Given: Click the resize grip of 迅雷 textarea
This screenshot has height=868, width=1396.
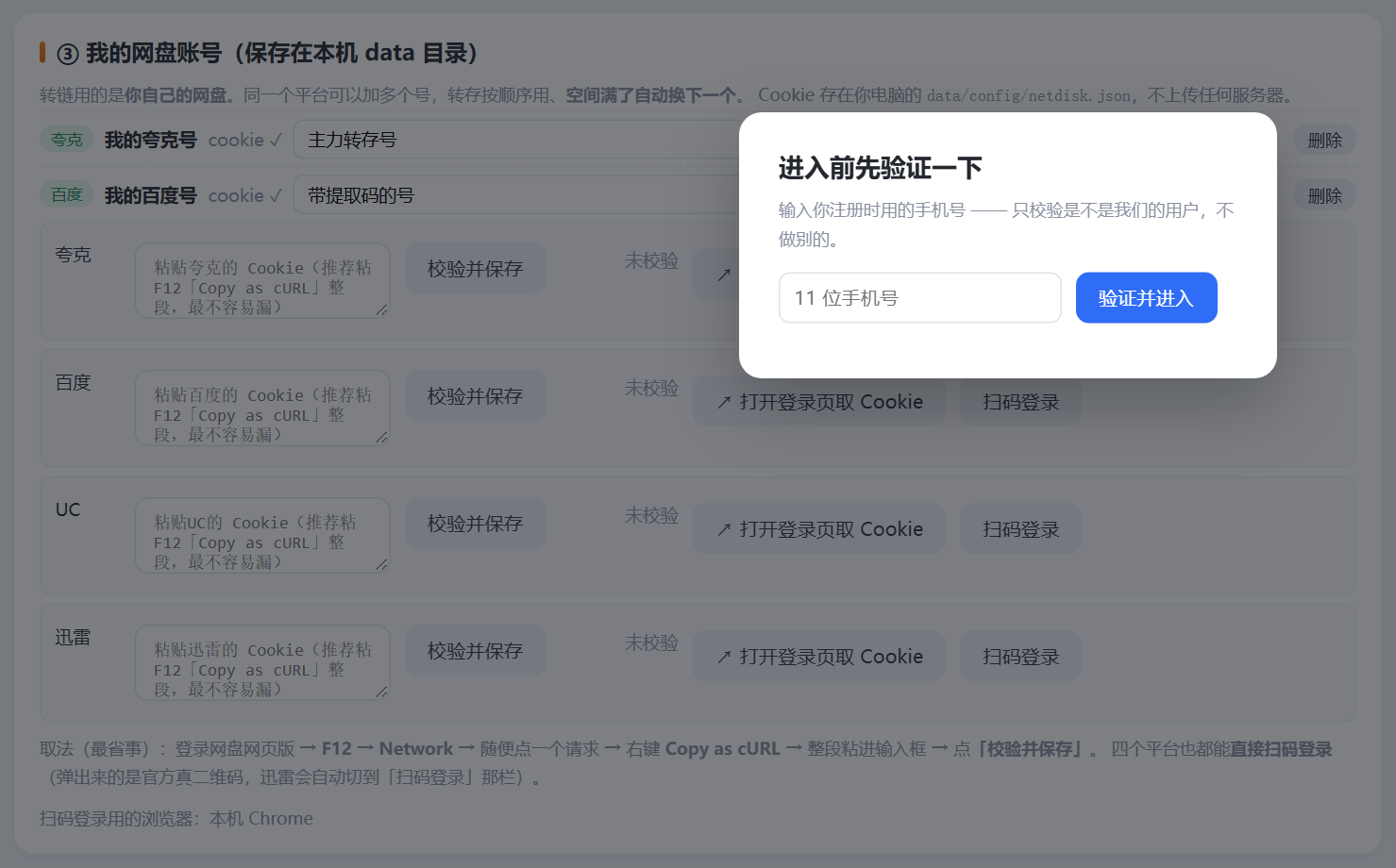Looking at the screenshot, I should coord(381,692).
